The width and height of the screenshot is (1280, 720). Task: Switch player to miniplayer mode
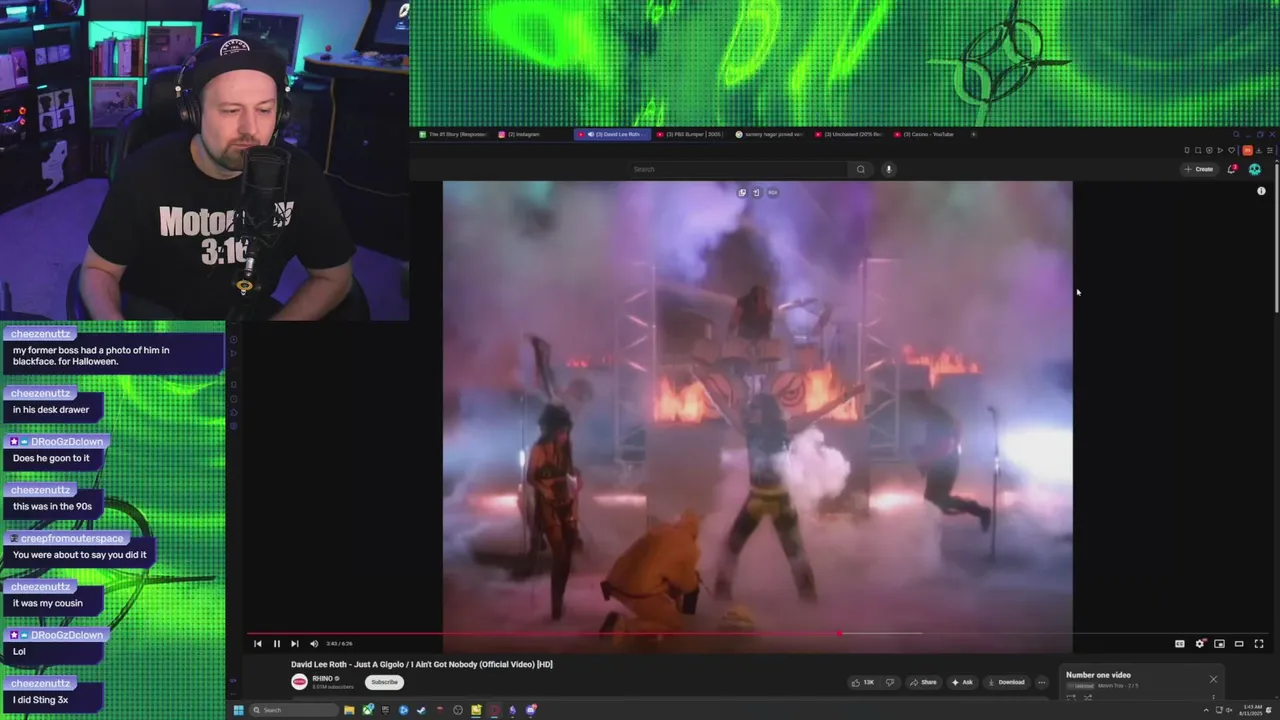(x=1219, y=644)
